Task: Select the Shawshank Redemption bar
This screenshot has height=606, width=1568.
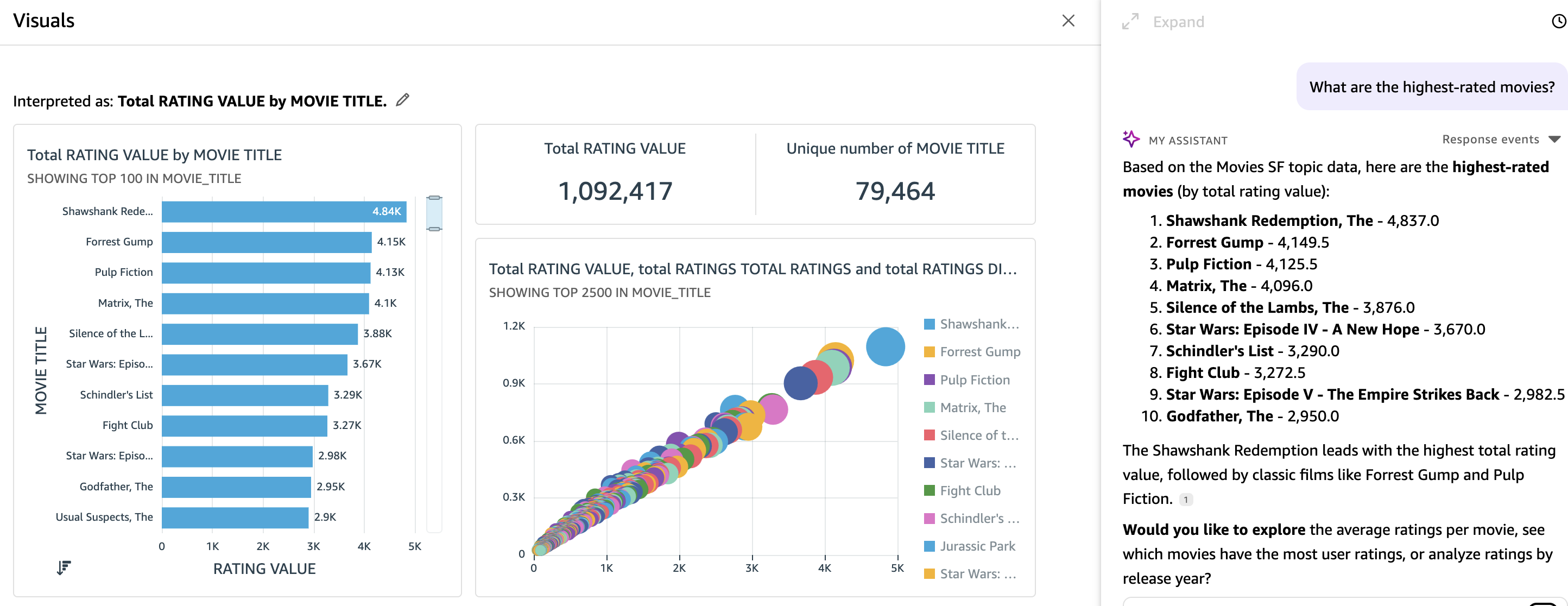Action: [x=283, y=211]
